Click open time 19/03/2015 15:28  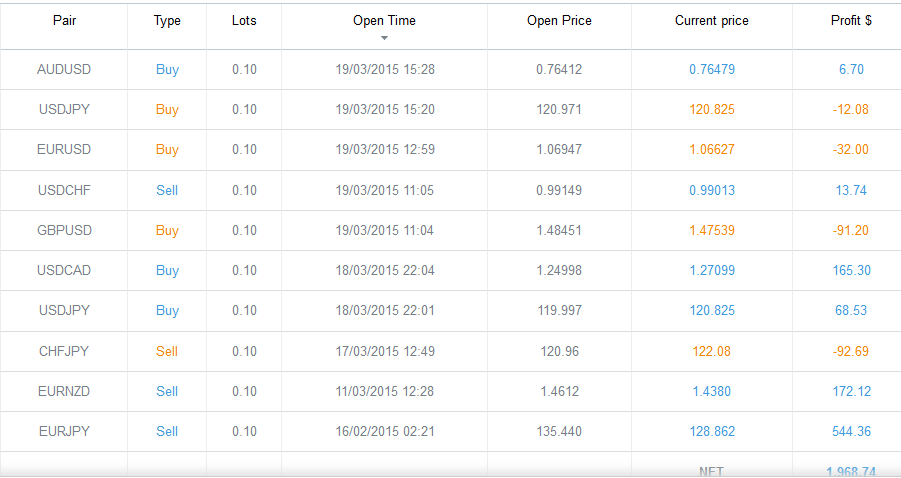(x=385, y=70)
